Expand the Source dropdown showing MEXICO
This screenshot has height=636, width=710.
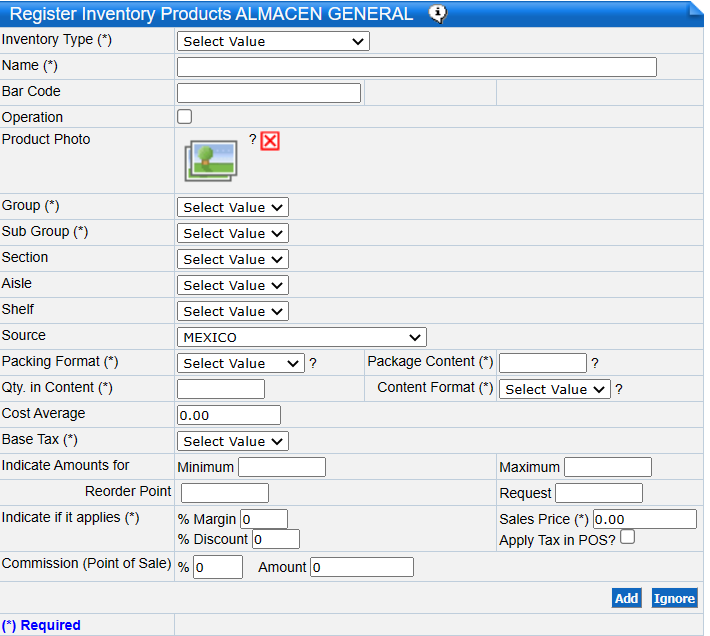(x=302, y=337)
